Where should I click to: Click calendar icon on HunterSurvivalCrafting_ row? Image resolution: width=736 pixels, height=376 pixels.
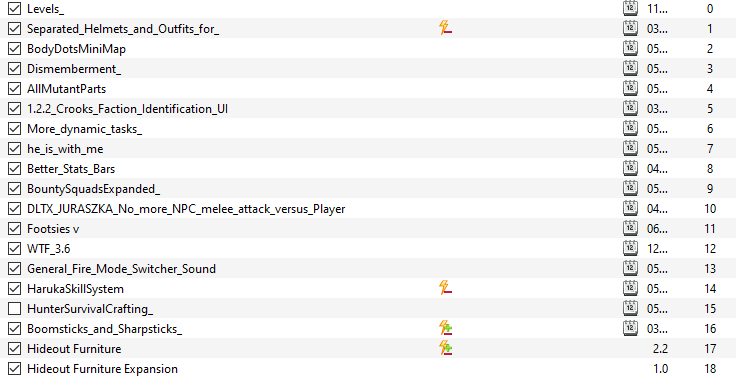coord(630,308)
